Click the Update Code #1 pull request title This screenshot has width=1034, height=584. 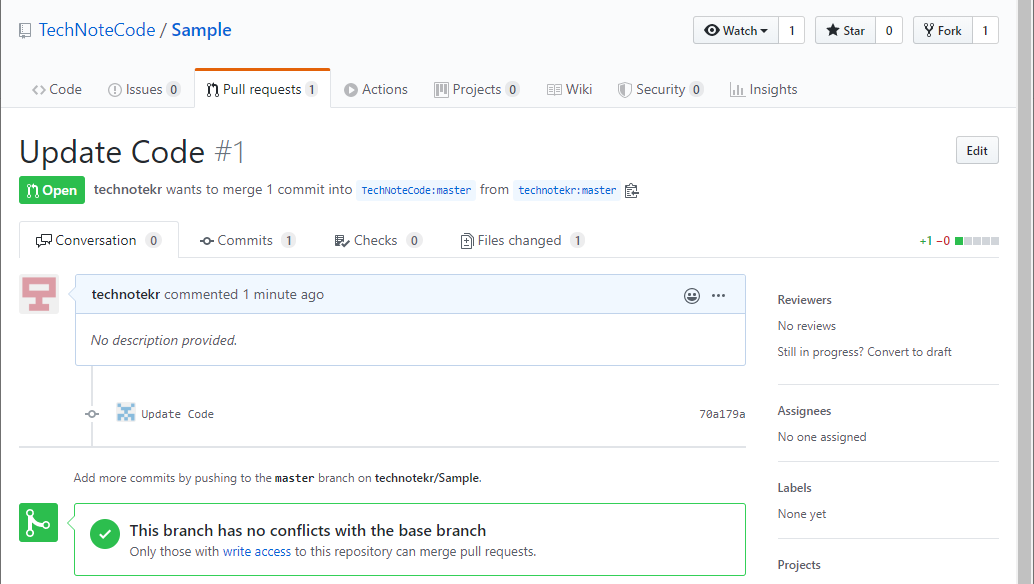(132, 152)
